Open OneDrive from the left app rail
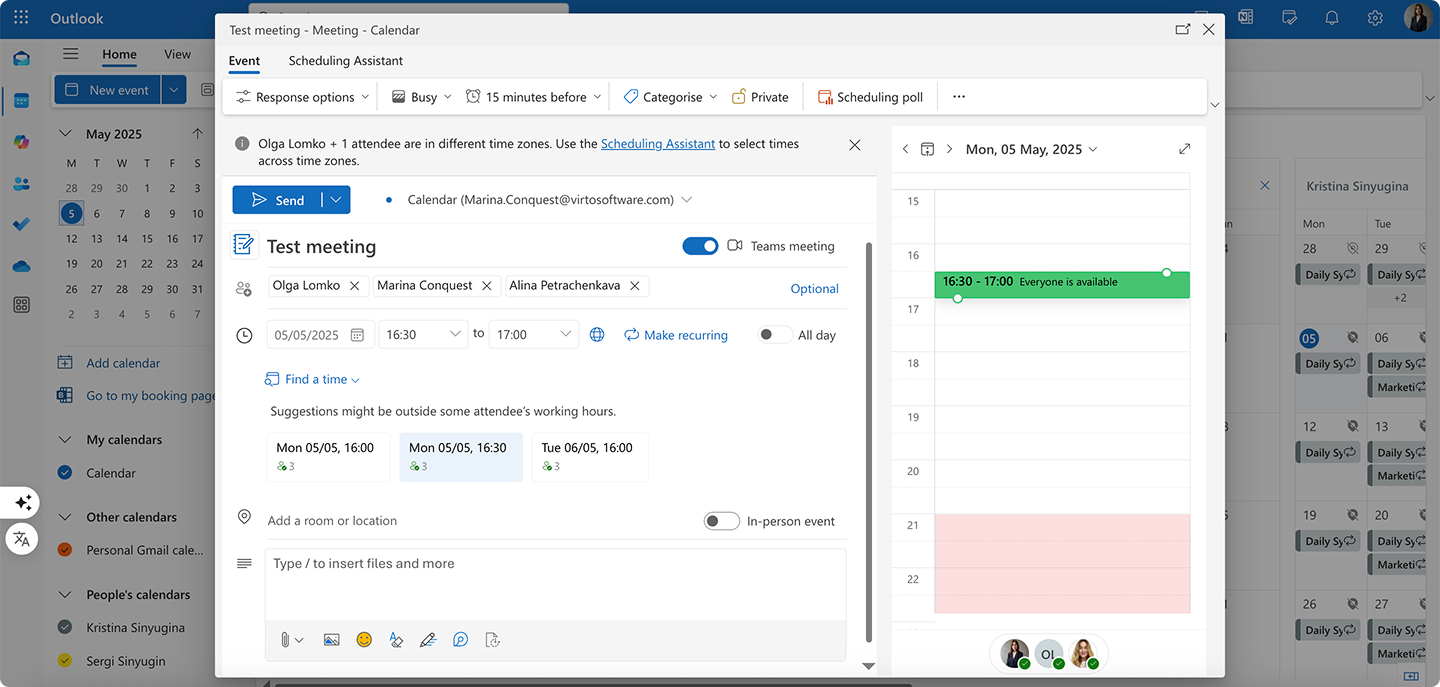Image resolution: width=1440 pixels, height=687 pixels. pos(21,266)
